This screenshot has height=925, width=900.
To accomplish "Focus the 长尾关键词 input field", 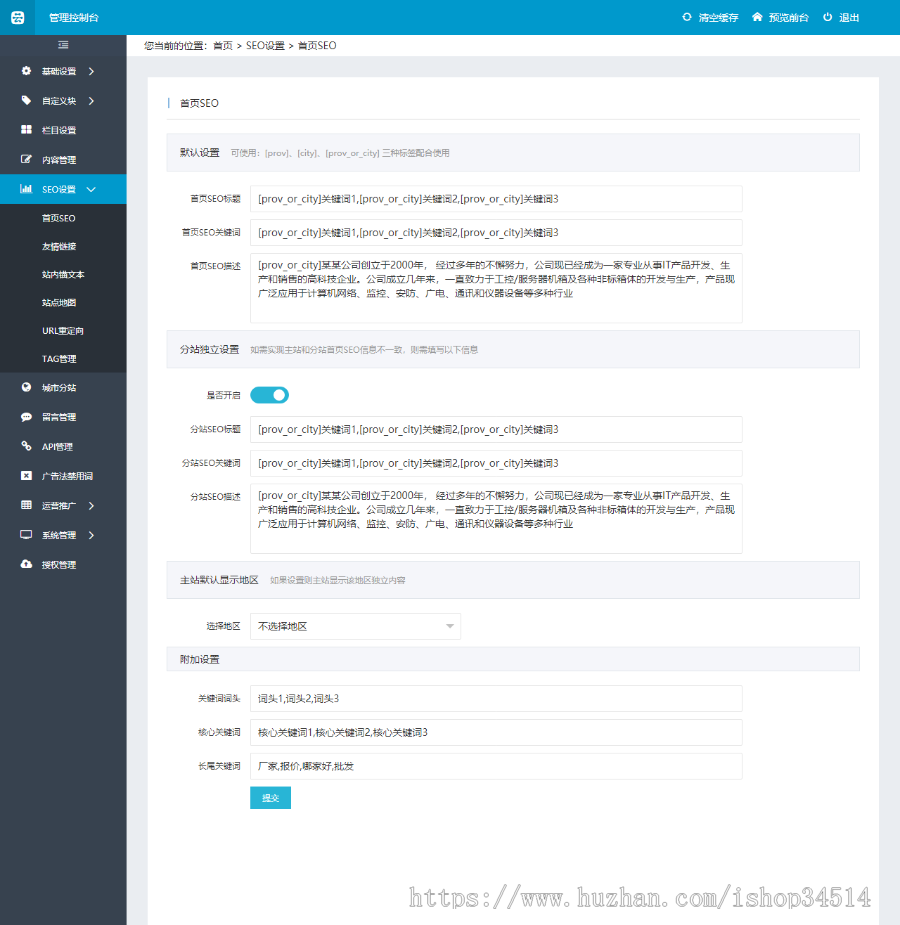I will (x=496, y=766).
